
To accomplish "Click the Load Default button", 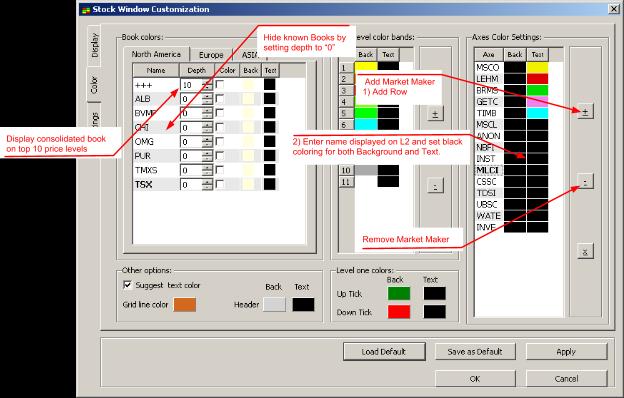I will click(384, 351).
